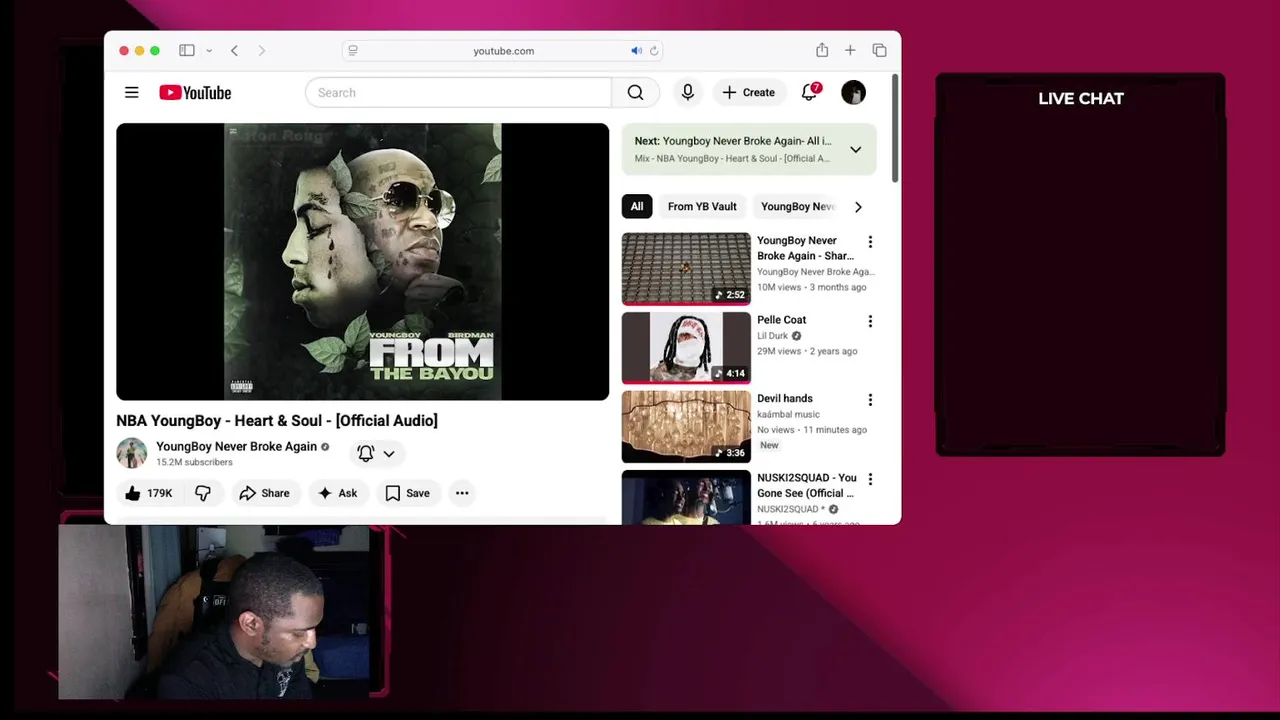Open Safari sidebar dropdown chevron

click(x=209, y=50)
